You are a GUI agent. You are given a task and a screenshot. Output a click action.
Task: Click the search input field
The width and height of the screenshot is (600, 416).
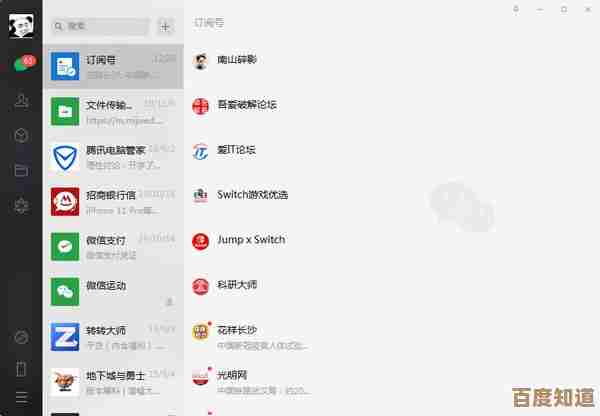coord(100,26)
